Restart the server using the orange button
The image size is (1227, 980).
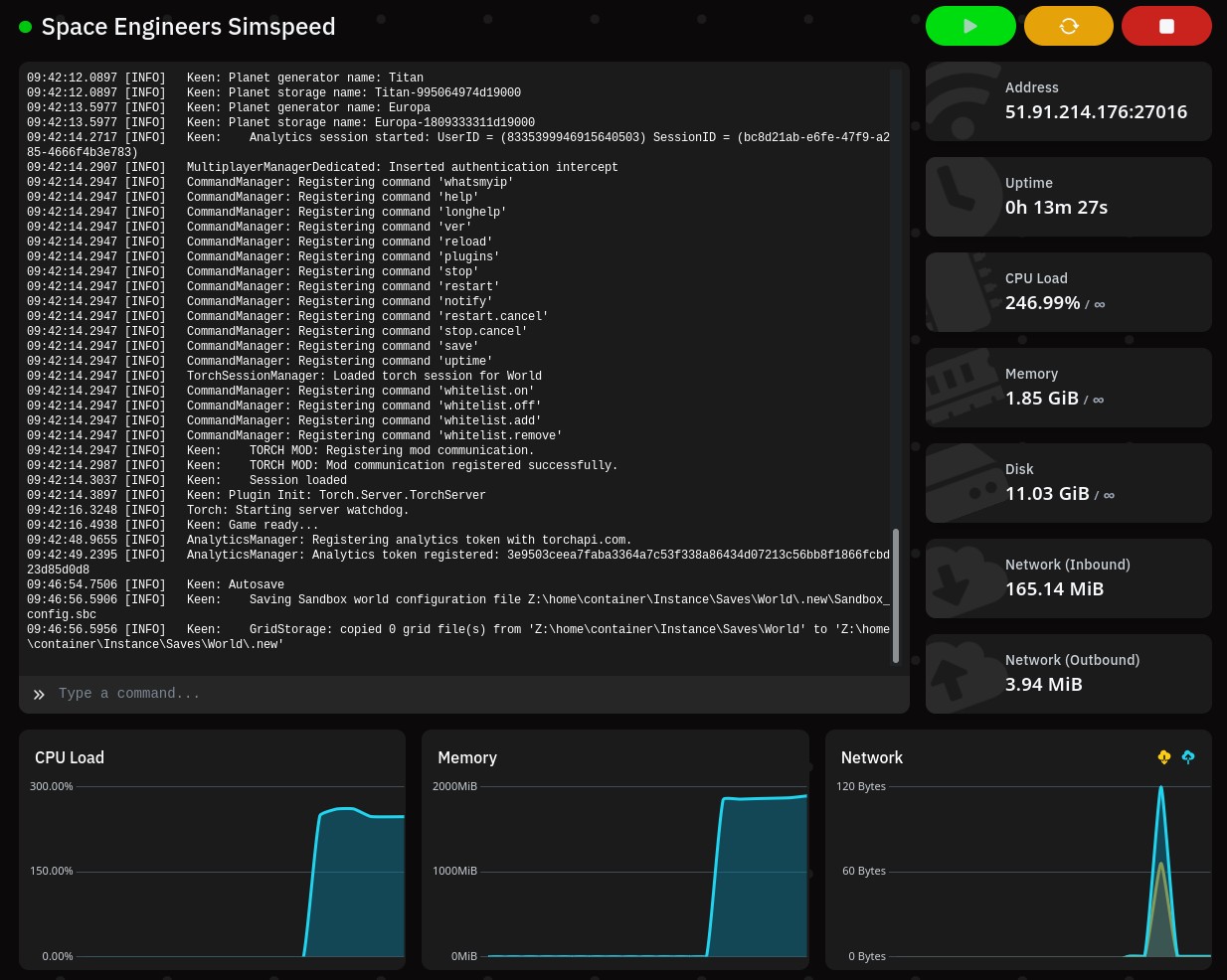(x=1069, y=26)
